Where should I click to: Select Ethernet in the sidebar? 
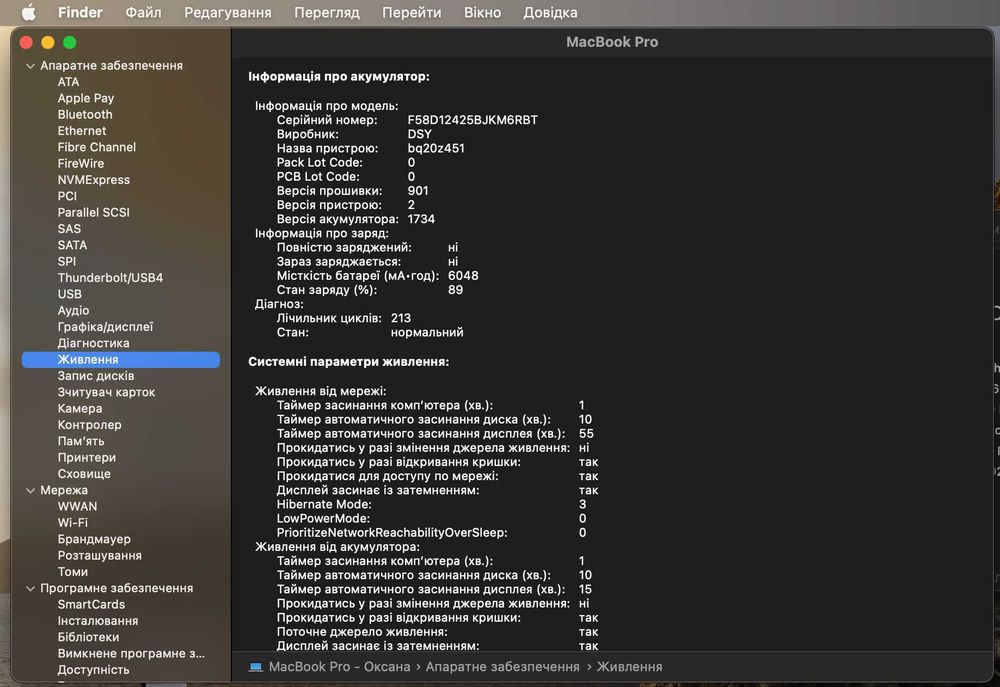(82, 131)
